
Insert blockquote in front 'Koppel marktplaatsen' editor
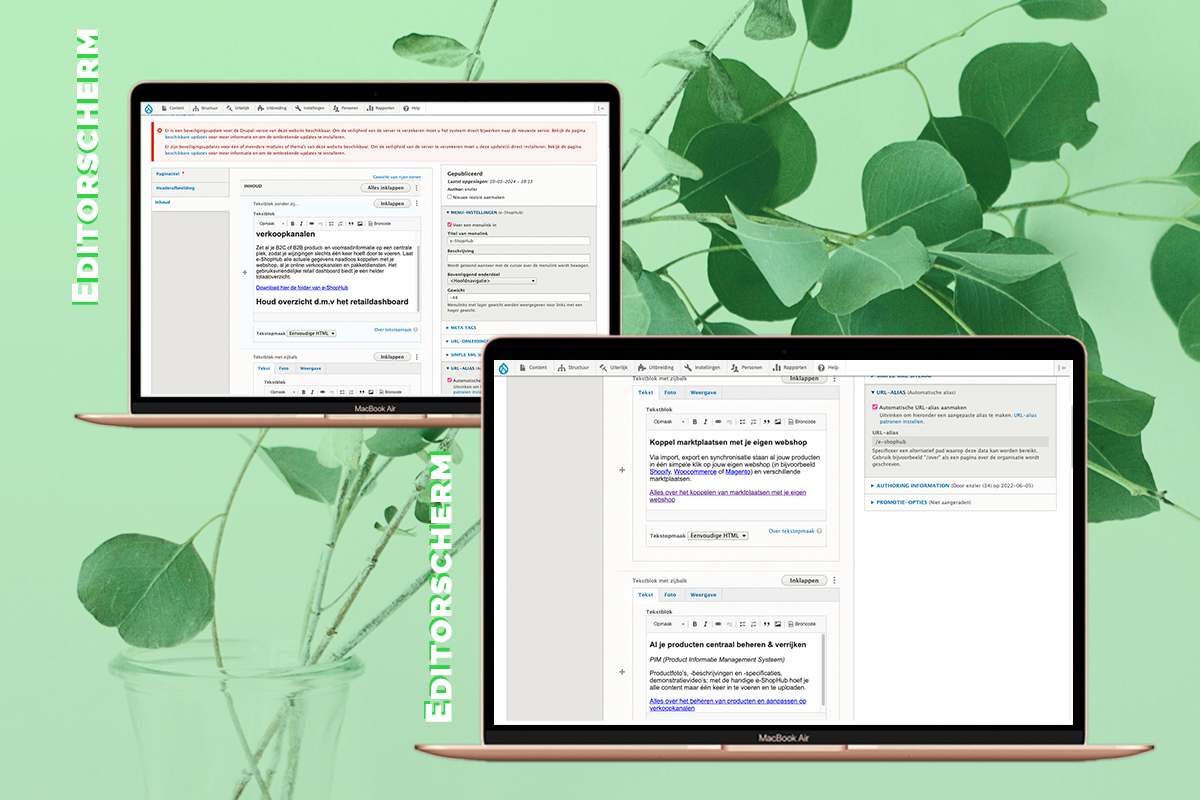[x=767, y=422]
